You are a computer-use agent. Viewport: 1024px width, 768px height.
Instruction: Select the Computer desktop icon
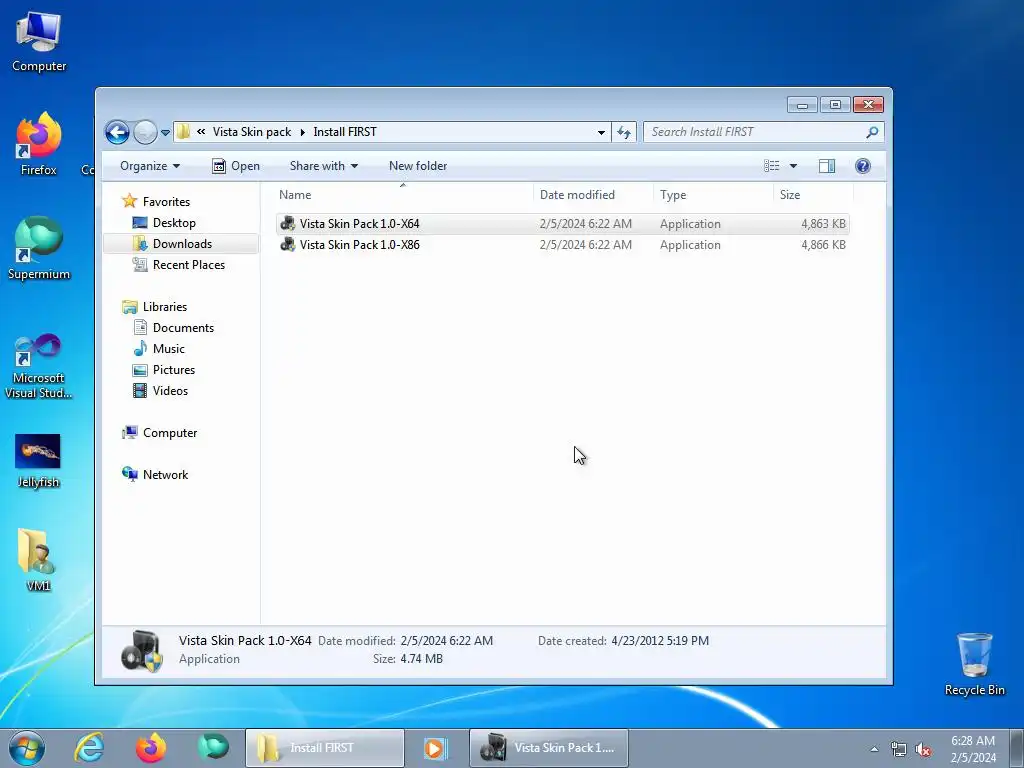pyautogui.click(x=39, y=41)
